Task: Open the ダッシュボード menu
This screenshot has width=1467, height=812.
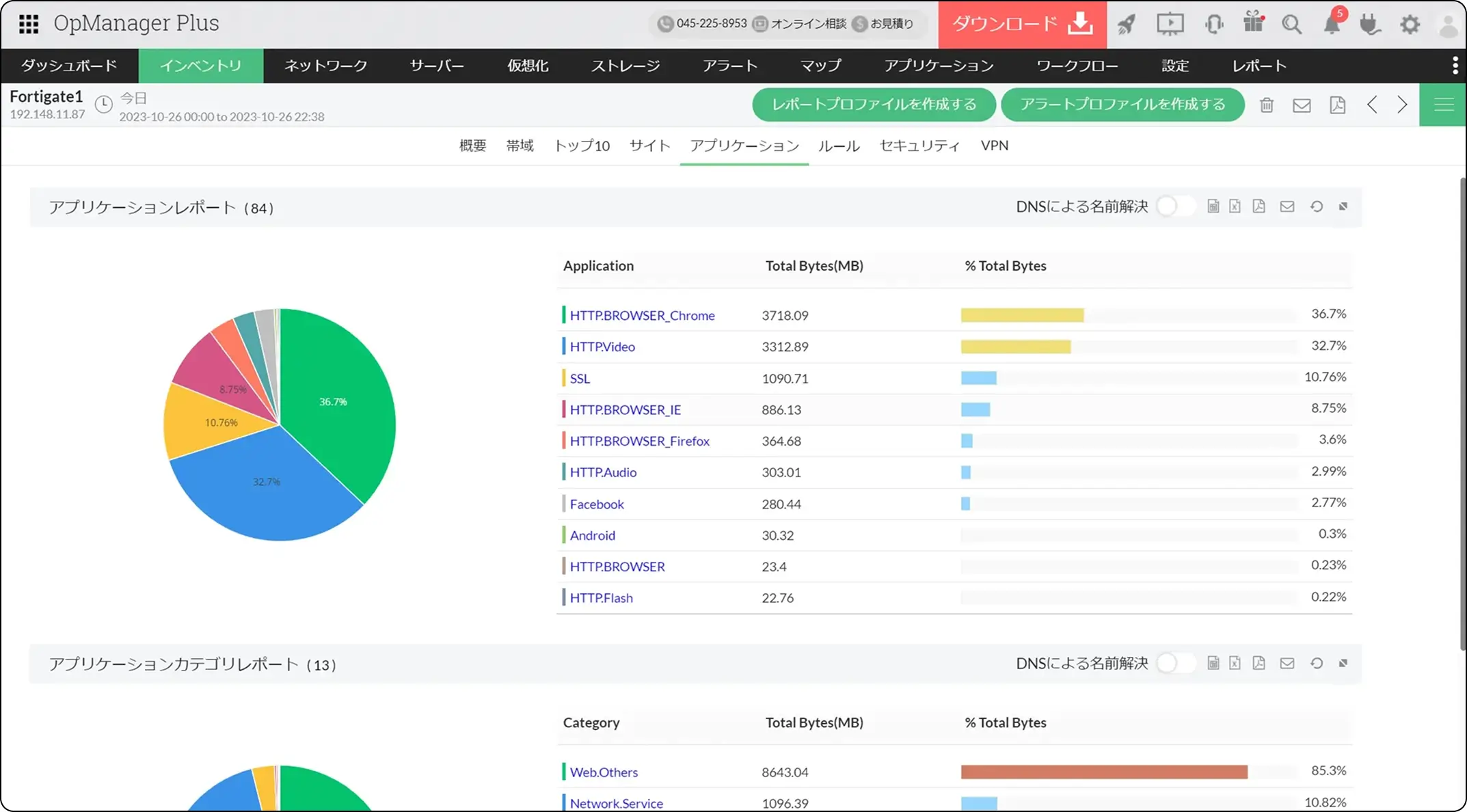Action: pos(69,66)
